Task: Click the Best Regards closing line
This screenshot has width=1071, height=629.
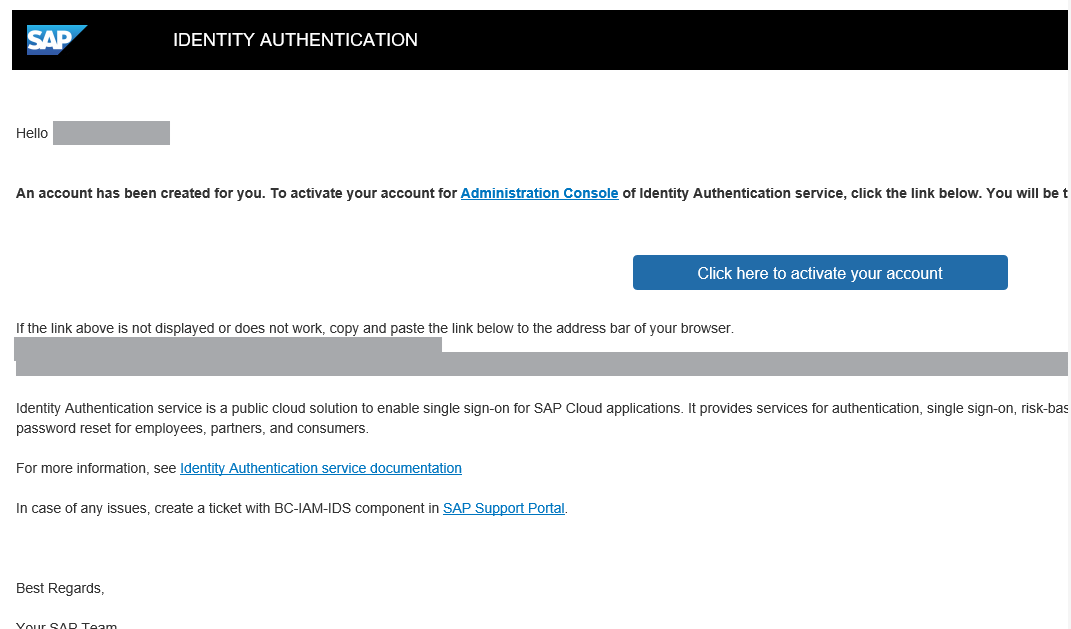Action: point(60,588)
